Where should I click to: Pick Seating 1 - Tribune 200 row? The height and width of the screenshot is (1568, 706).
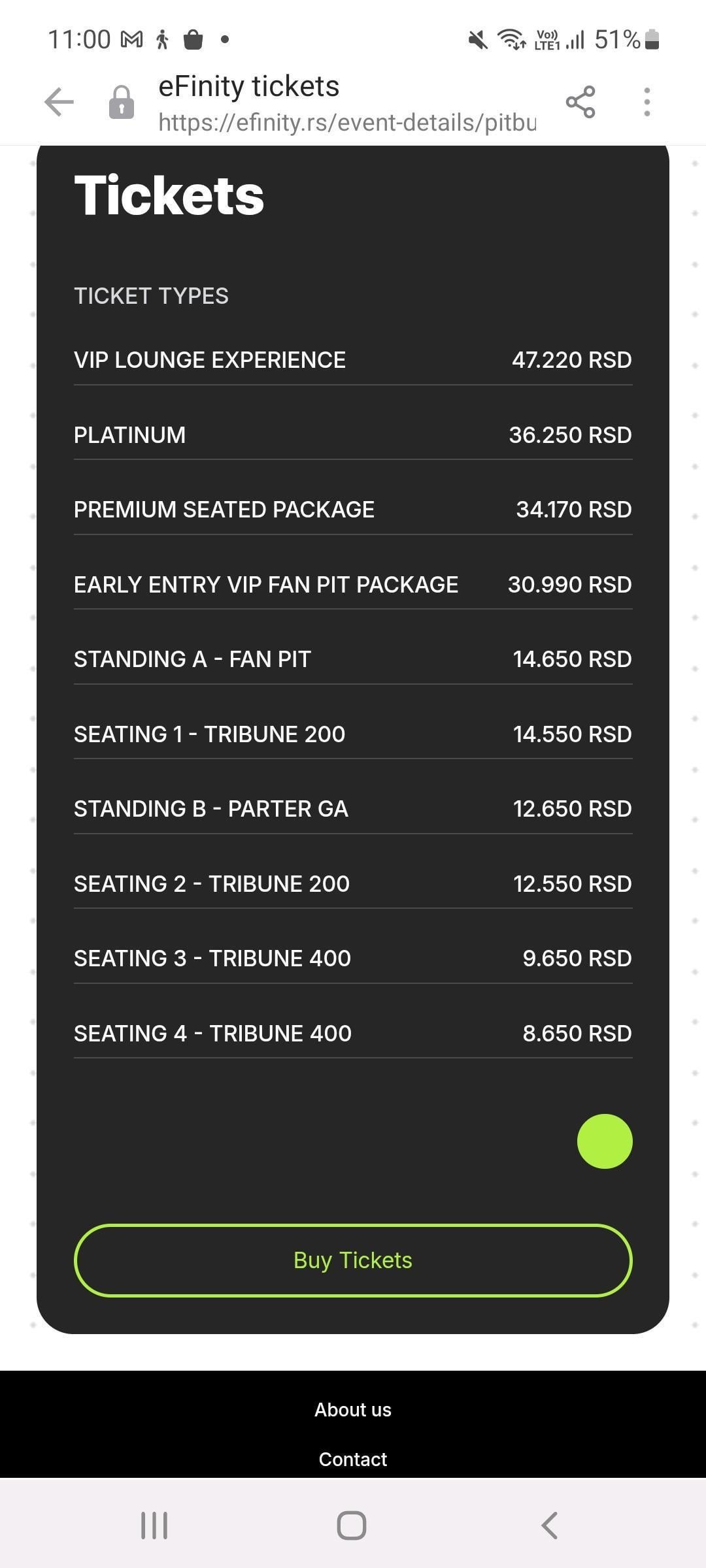[353, 734]
